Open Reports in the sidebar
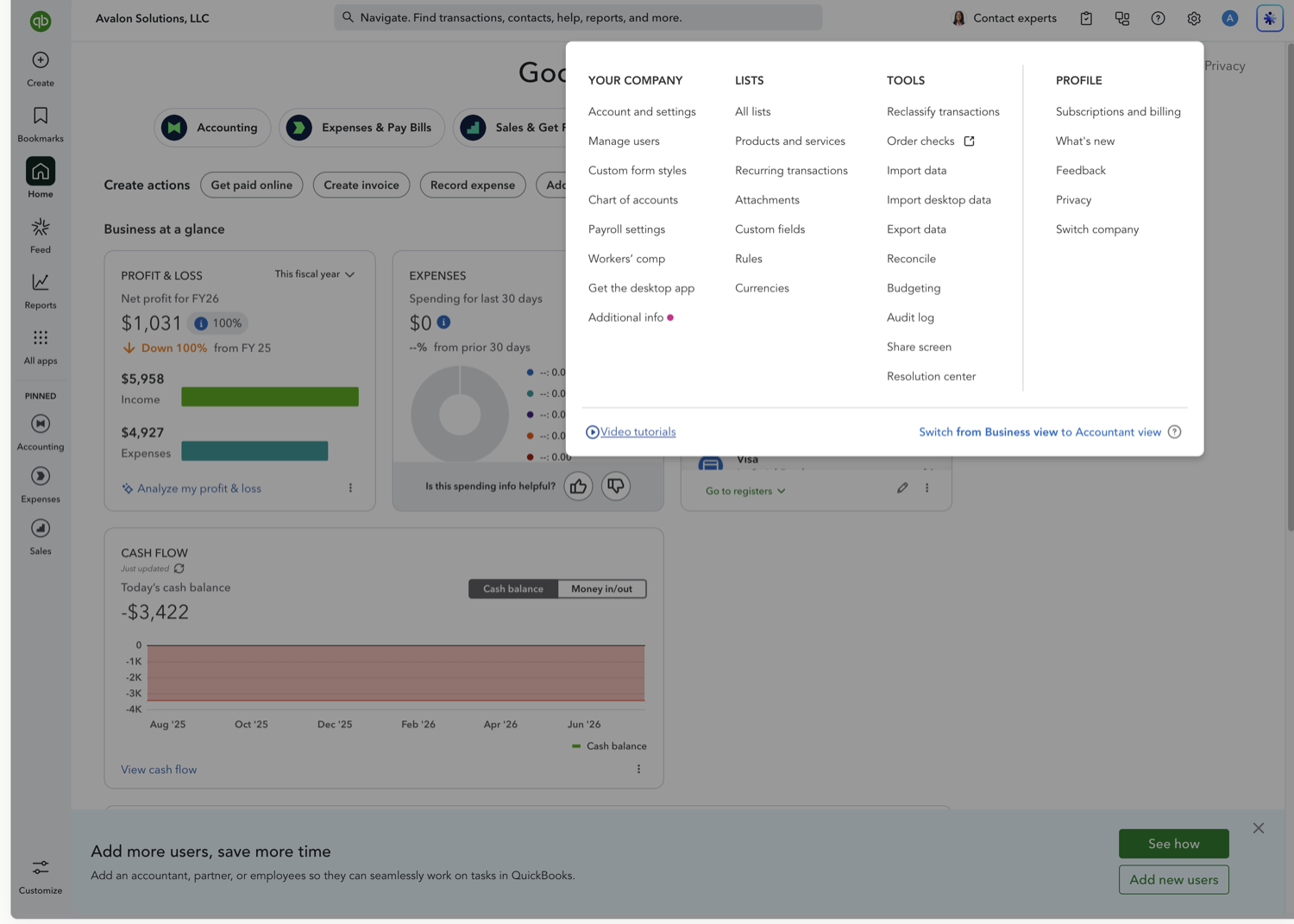 pyautogui.click(x=41, y=291)
